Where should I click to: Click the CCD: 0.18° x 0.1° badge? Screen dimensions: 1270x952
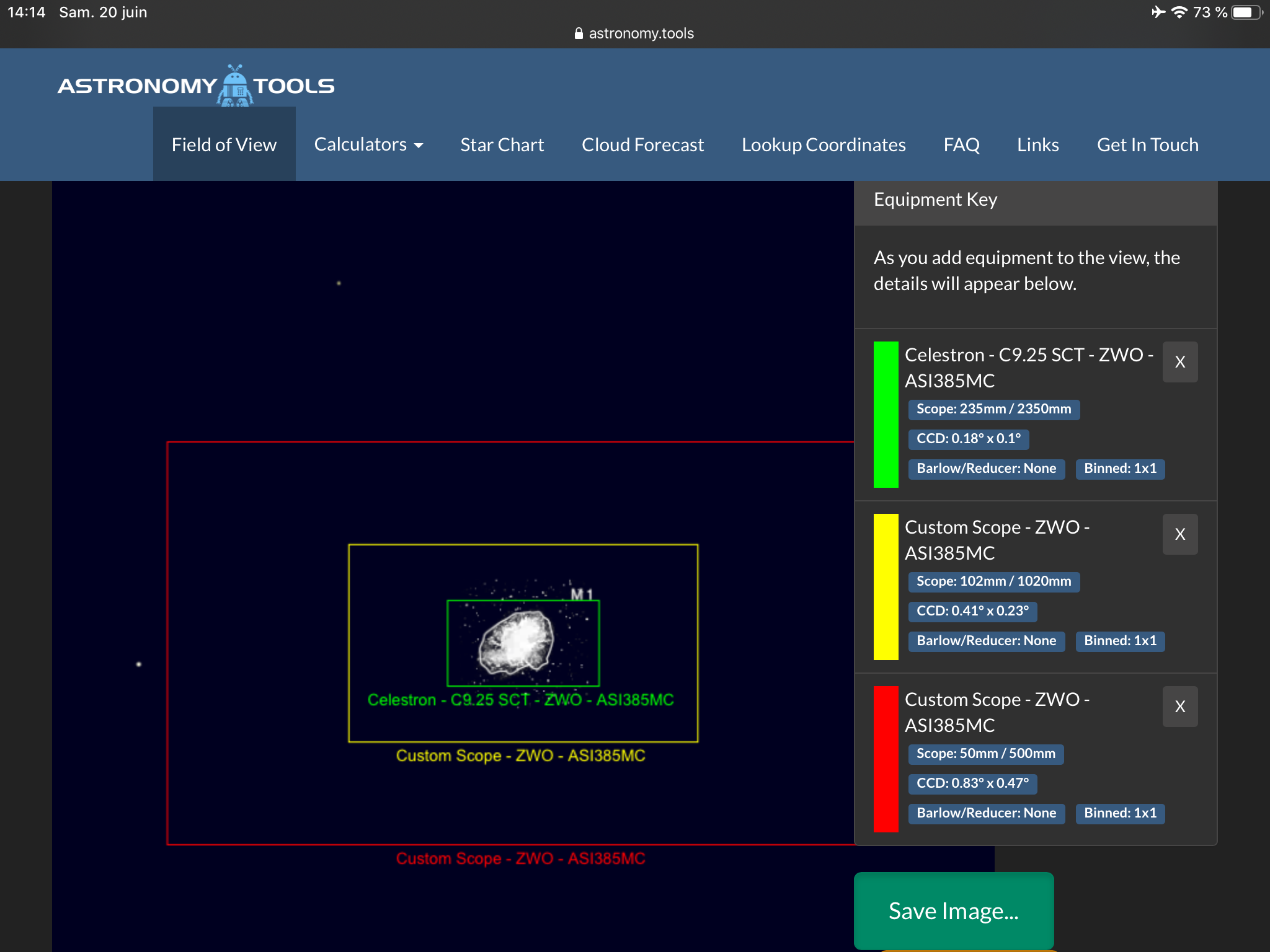969,439
